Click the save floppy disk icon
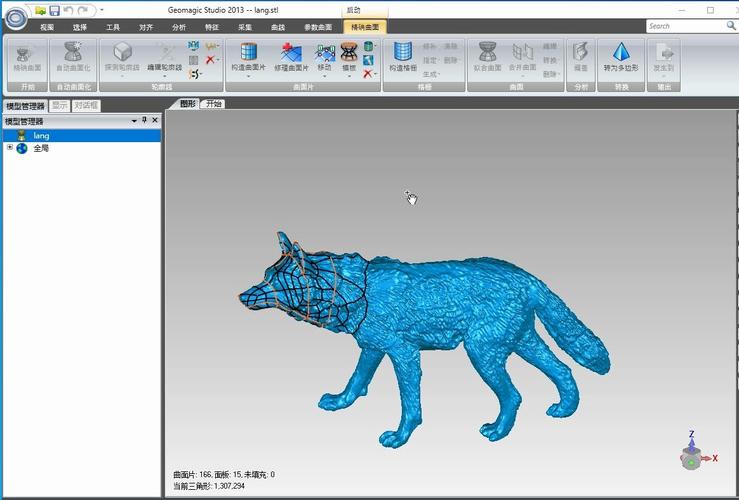The height and width of the screenshot is (500, 739). 54,10
